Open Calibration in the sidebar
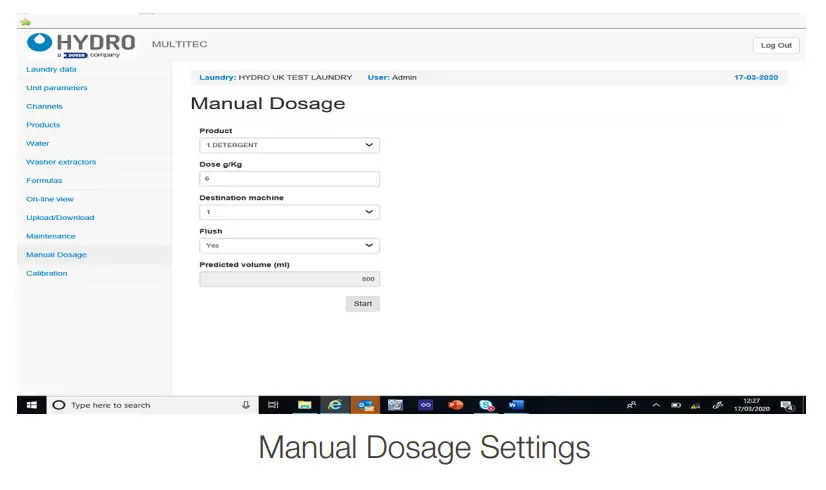 click(47, 273)
